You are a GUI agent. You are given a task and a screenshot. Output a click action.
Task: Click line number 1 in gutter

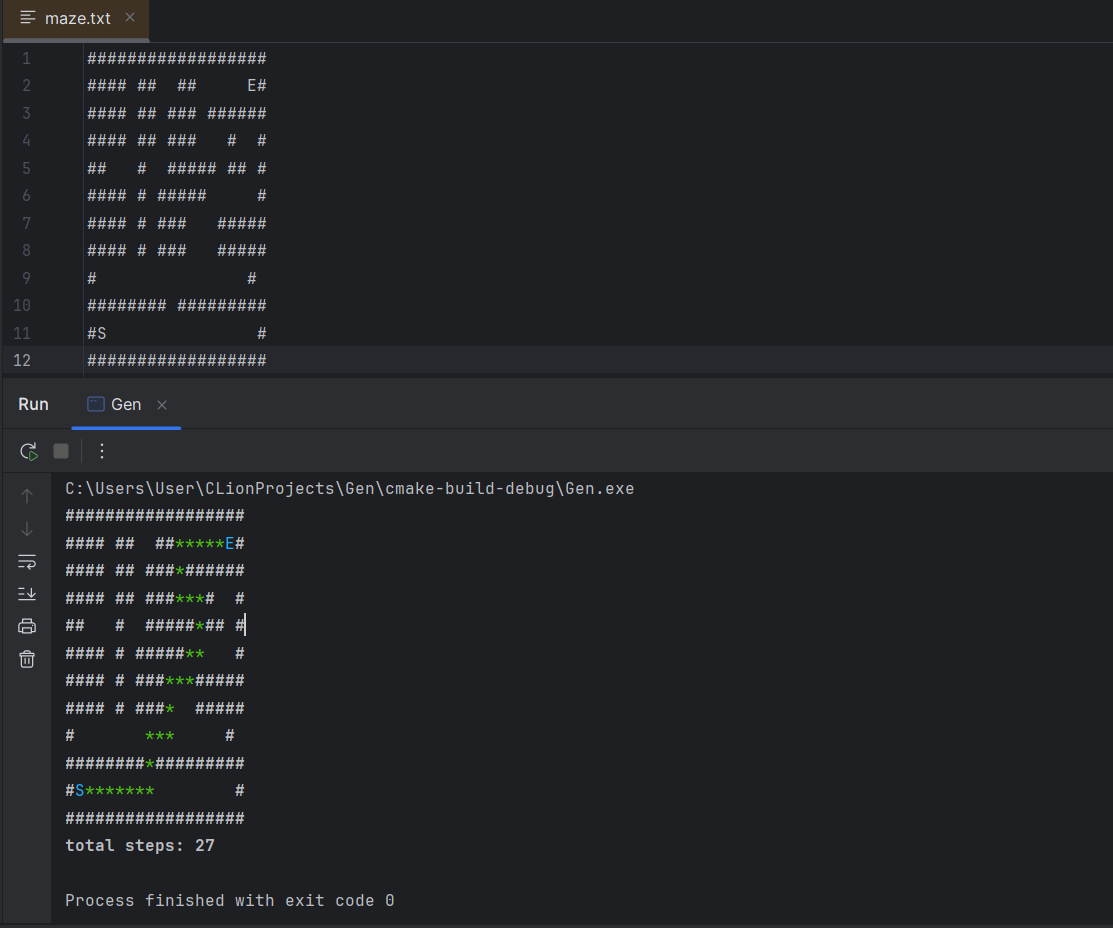[26, 58]
